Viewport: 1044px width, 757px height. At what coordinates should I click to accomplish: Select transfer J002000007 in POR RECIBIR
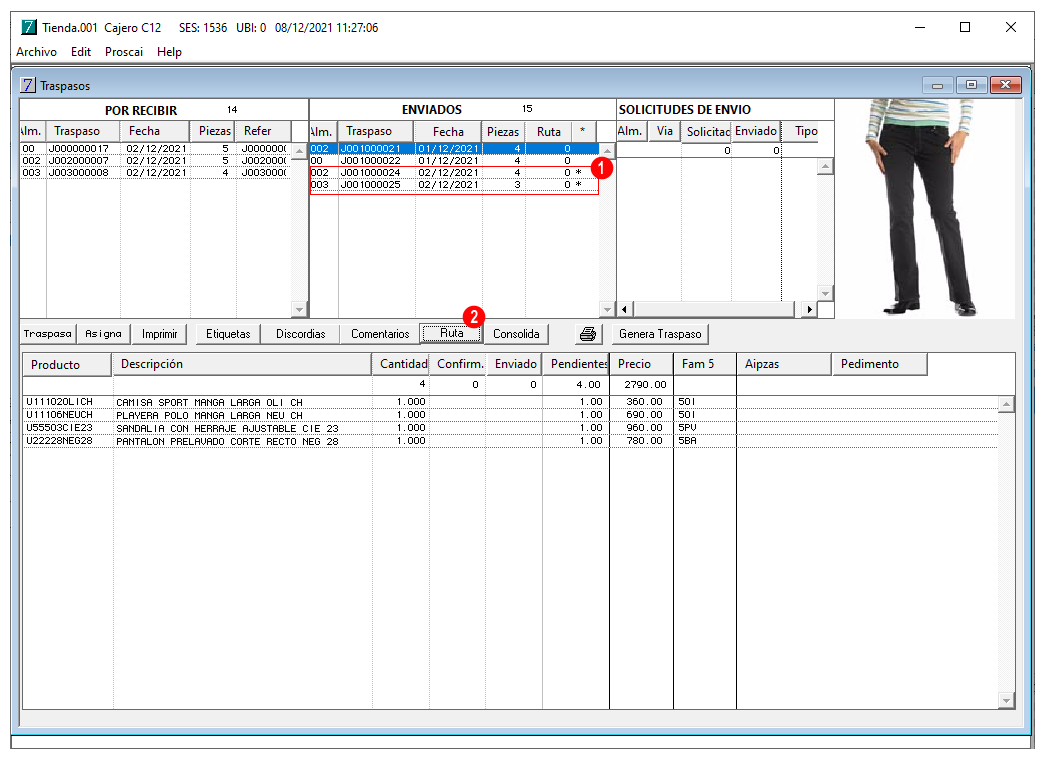[x=156, y=160]
